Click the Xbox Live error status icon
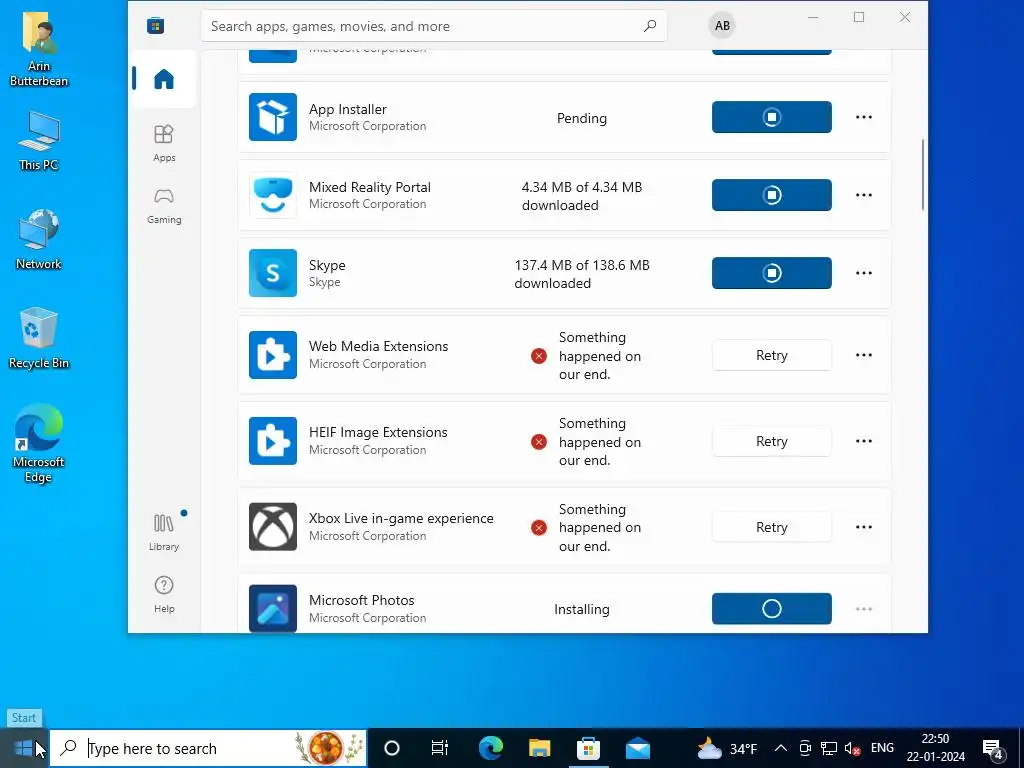This screenshot has width=1024, height=768. [538, 528]
